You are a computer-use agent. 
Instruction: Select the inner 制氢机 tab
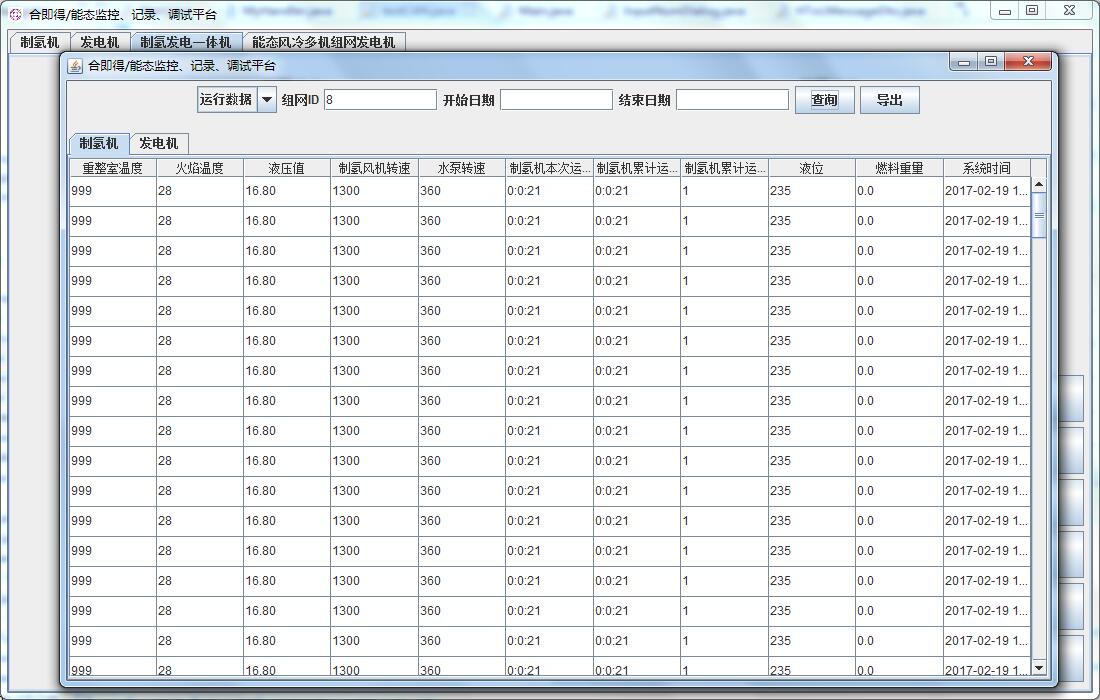(x=99, y=144)
